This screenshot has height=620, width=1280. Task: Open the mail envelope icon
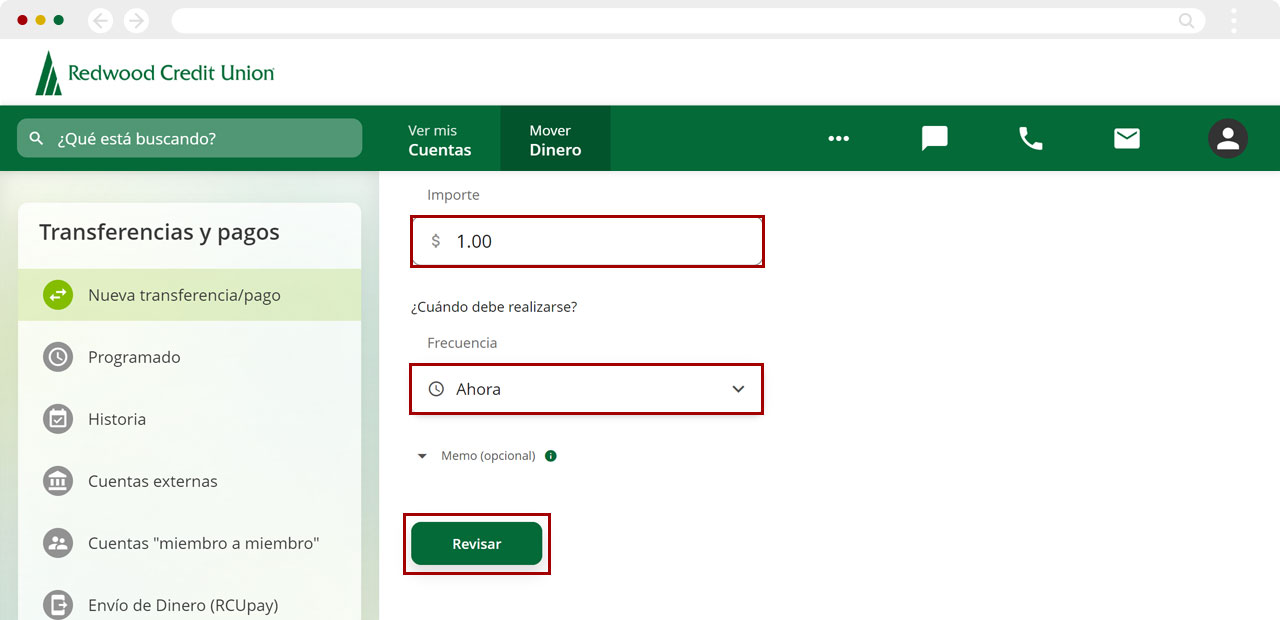1126,138
